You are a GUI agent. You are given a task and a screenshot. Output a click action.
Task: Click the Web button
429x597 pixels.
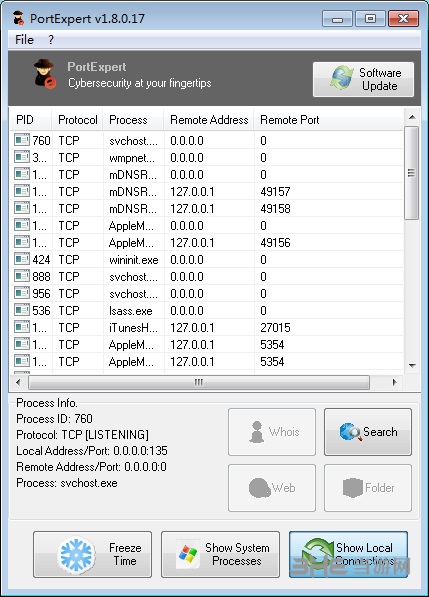click(272, 488)
